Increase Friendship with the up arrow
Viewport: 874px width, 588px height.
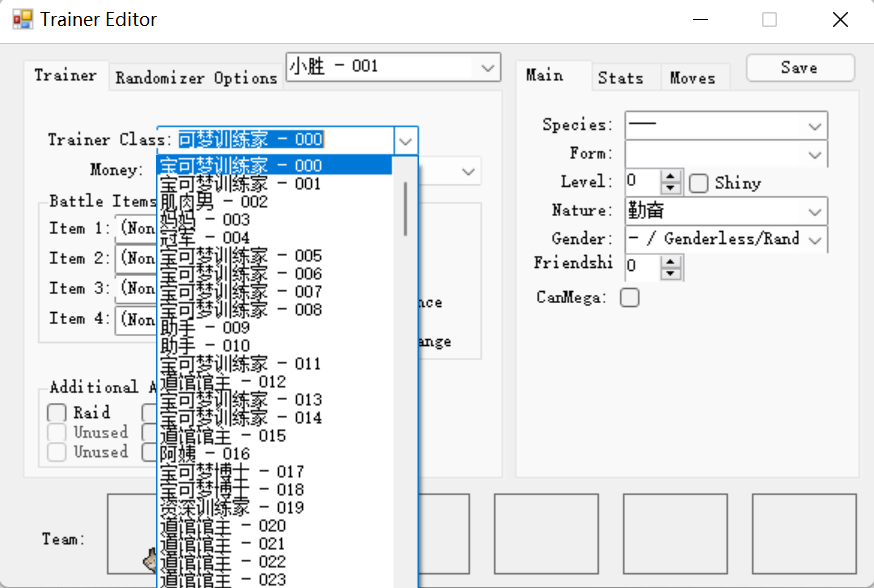(x=671, y=261)
